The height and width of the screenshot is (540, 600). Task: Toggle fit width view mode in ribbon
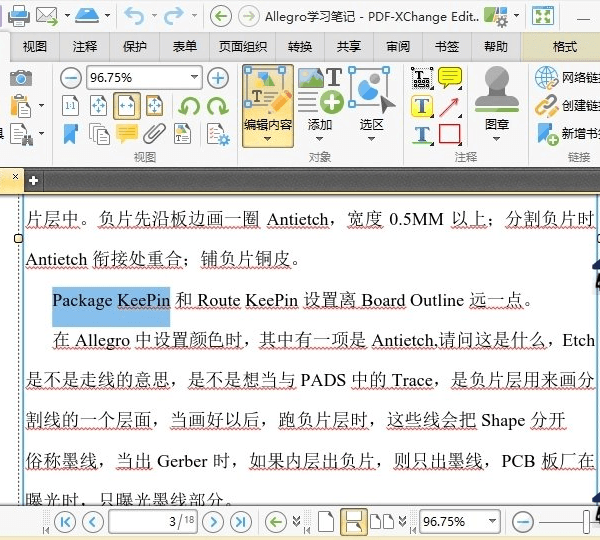tap(127, 106)
